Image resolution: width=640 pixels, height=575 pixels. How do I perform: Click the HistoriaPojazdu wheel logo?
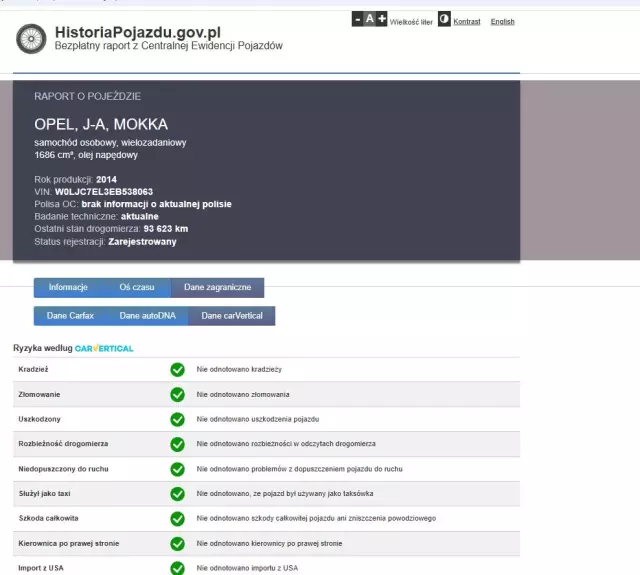31,39
